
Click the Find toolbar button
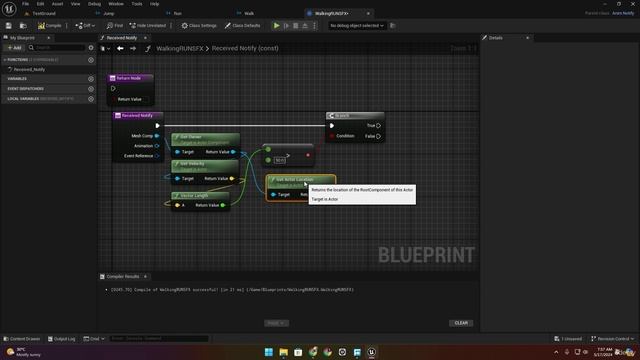coord(115,26)
